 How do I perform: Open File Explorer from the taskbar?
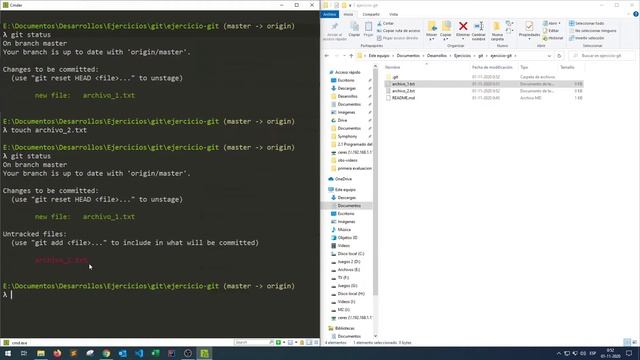pyautogui.click(x=41, y=353)
